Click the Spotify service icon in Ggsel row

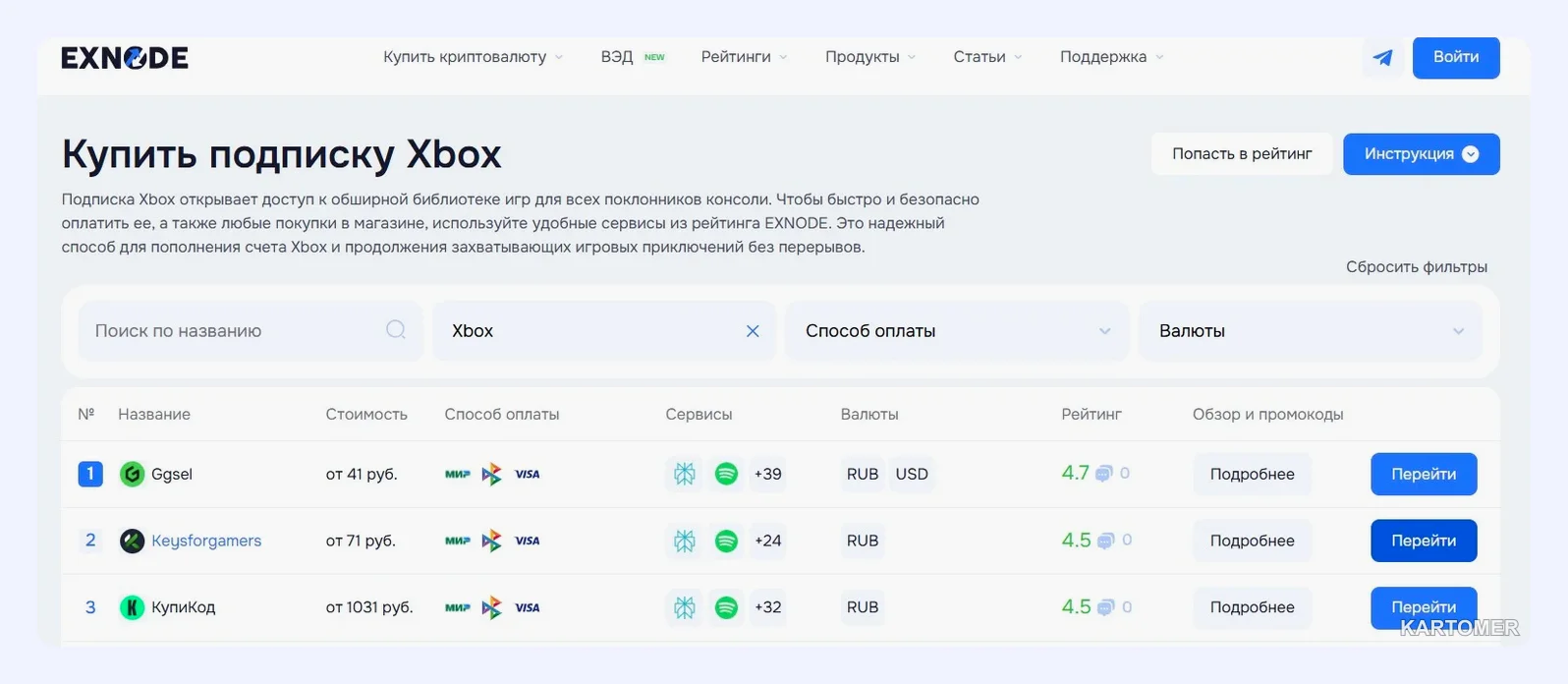tap(726, 474)
